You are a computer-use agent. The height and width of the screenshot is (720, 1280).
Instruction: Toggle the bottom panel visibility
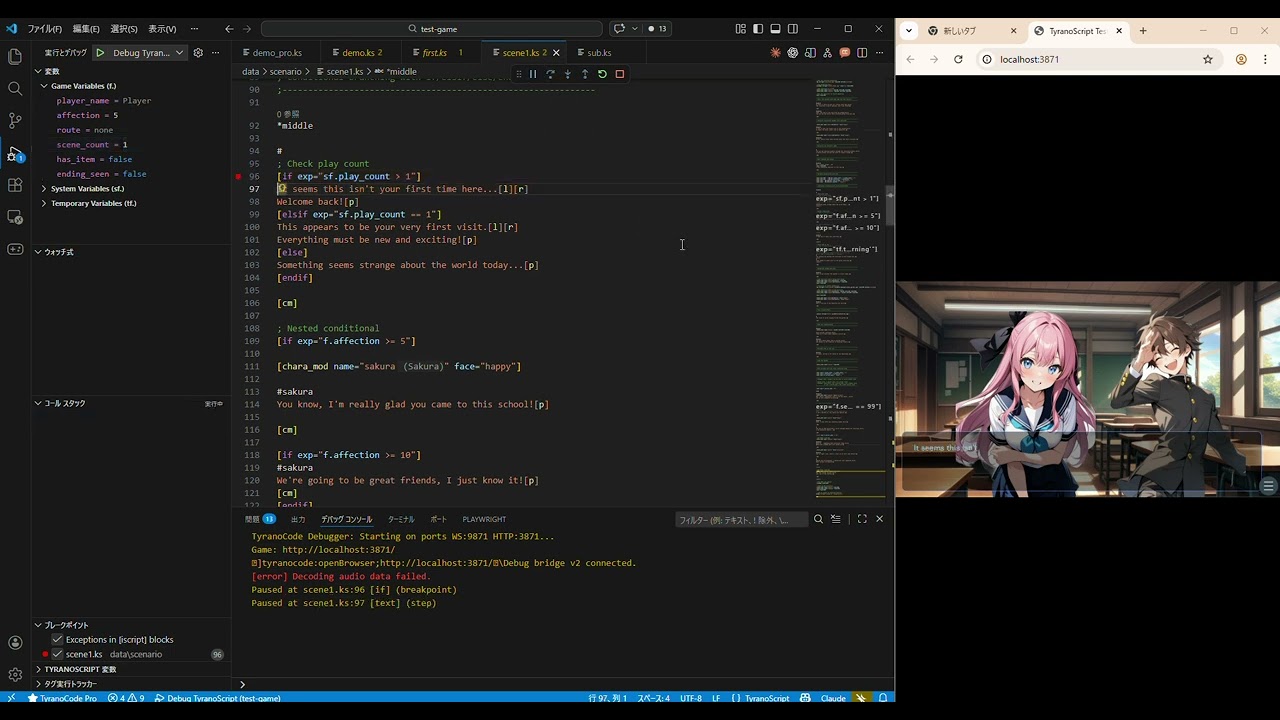(775, 29)
